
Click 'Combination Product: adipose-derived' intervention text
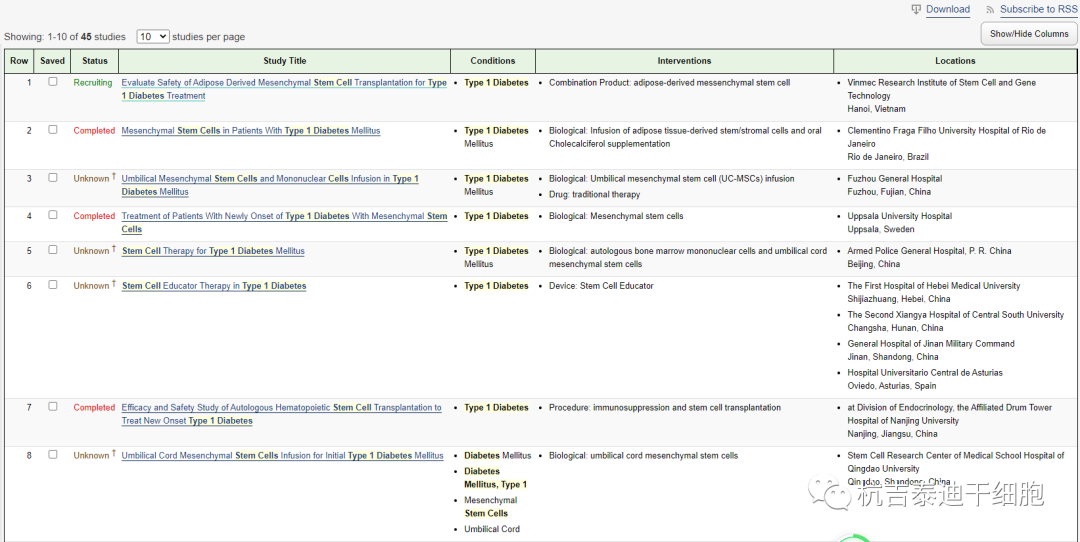click(669, 83)
